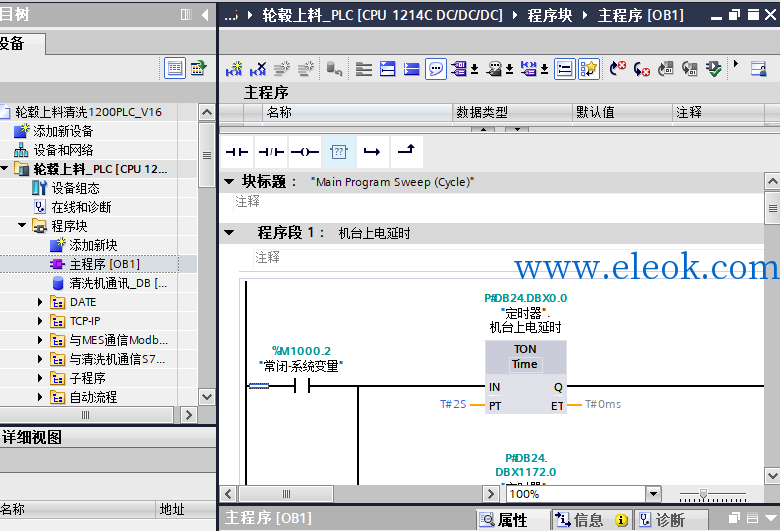The height and width of the screenshot is (531, 780).
Task: Insert output coil instruction
Action: 305,152
